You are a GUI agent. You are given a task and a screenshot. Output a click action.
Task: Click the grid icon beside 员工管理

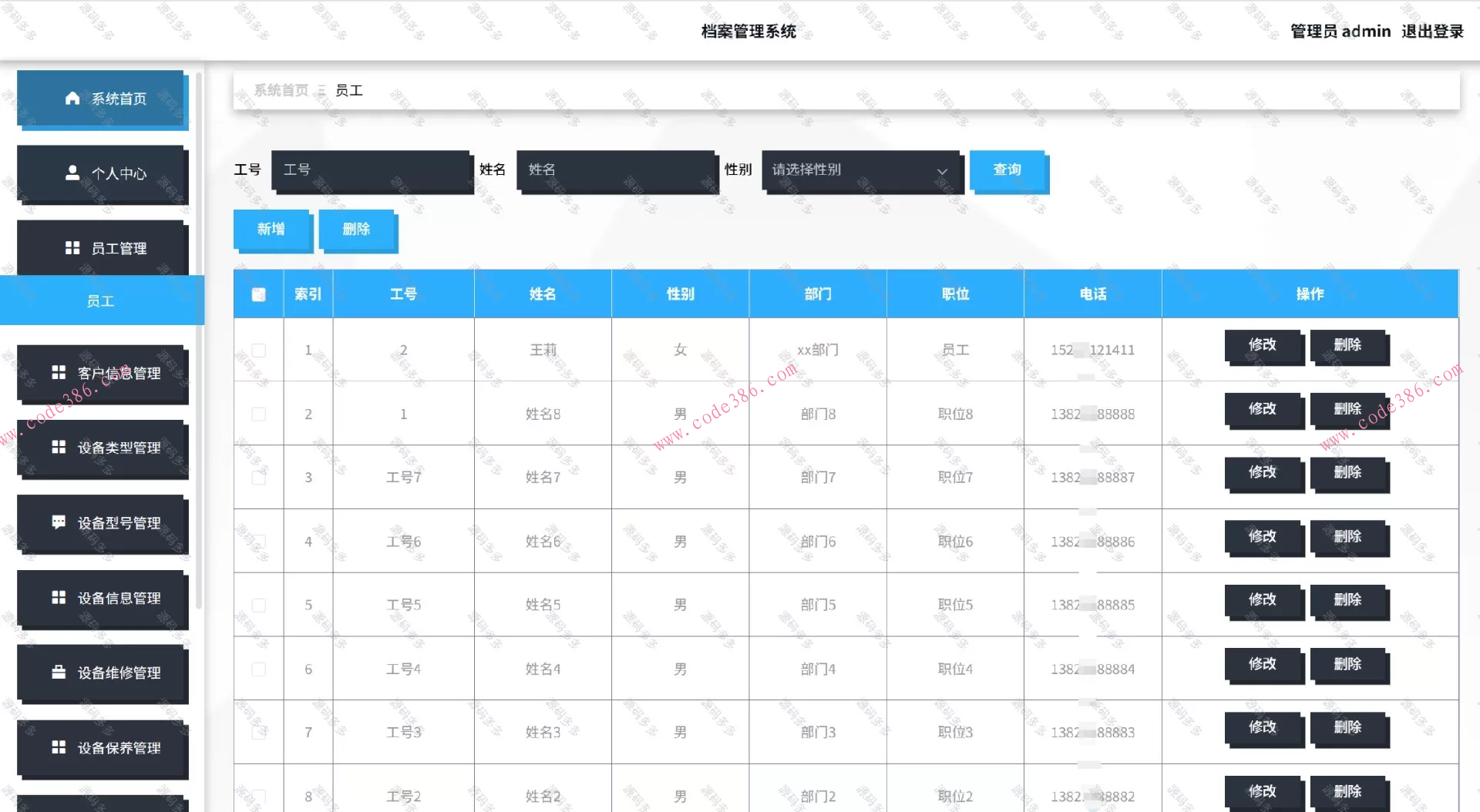[72, 247]
